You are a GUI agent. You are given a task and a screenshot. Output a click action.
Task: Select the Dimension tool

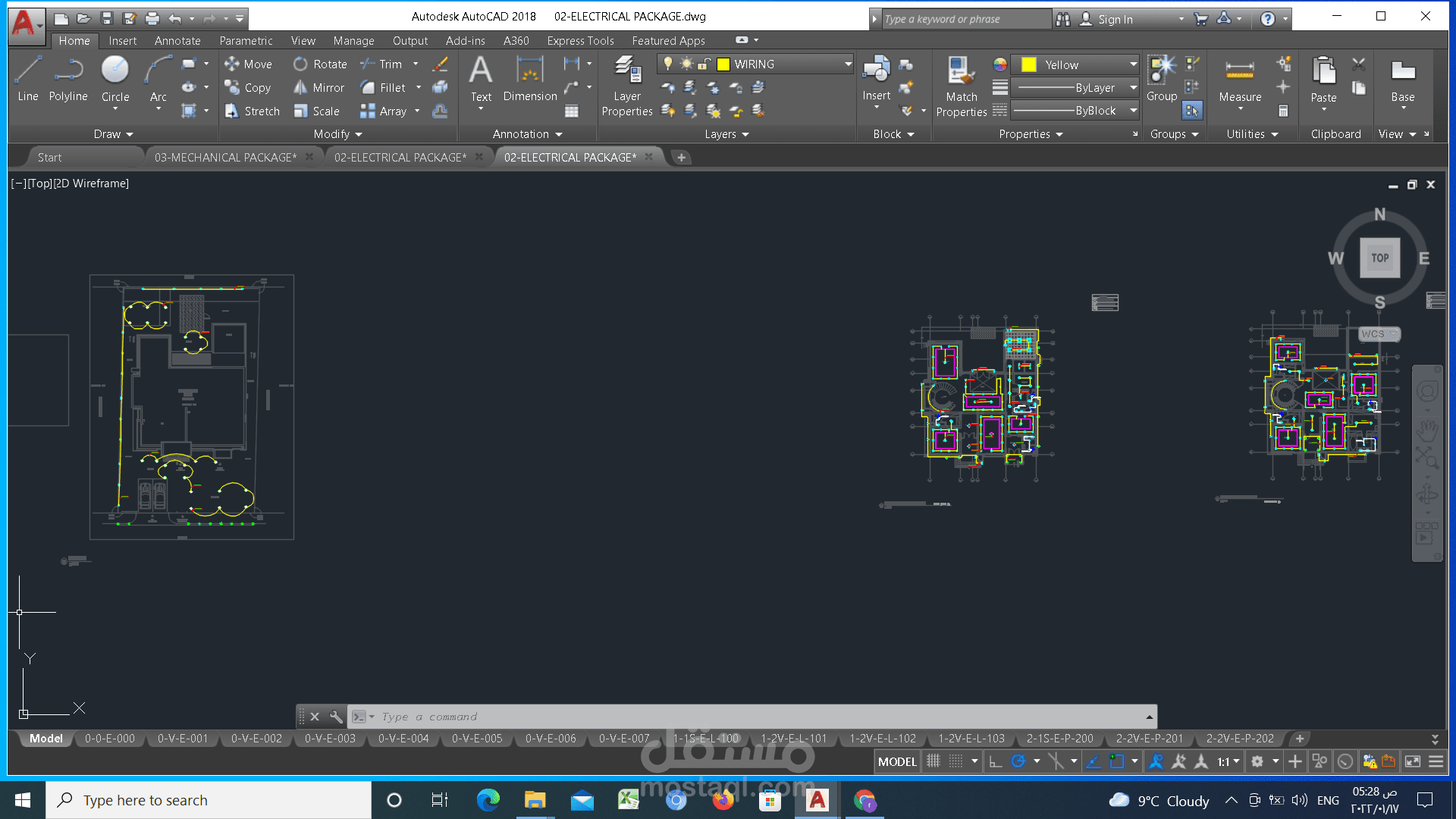click(530, 79)
